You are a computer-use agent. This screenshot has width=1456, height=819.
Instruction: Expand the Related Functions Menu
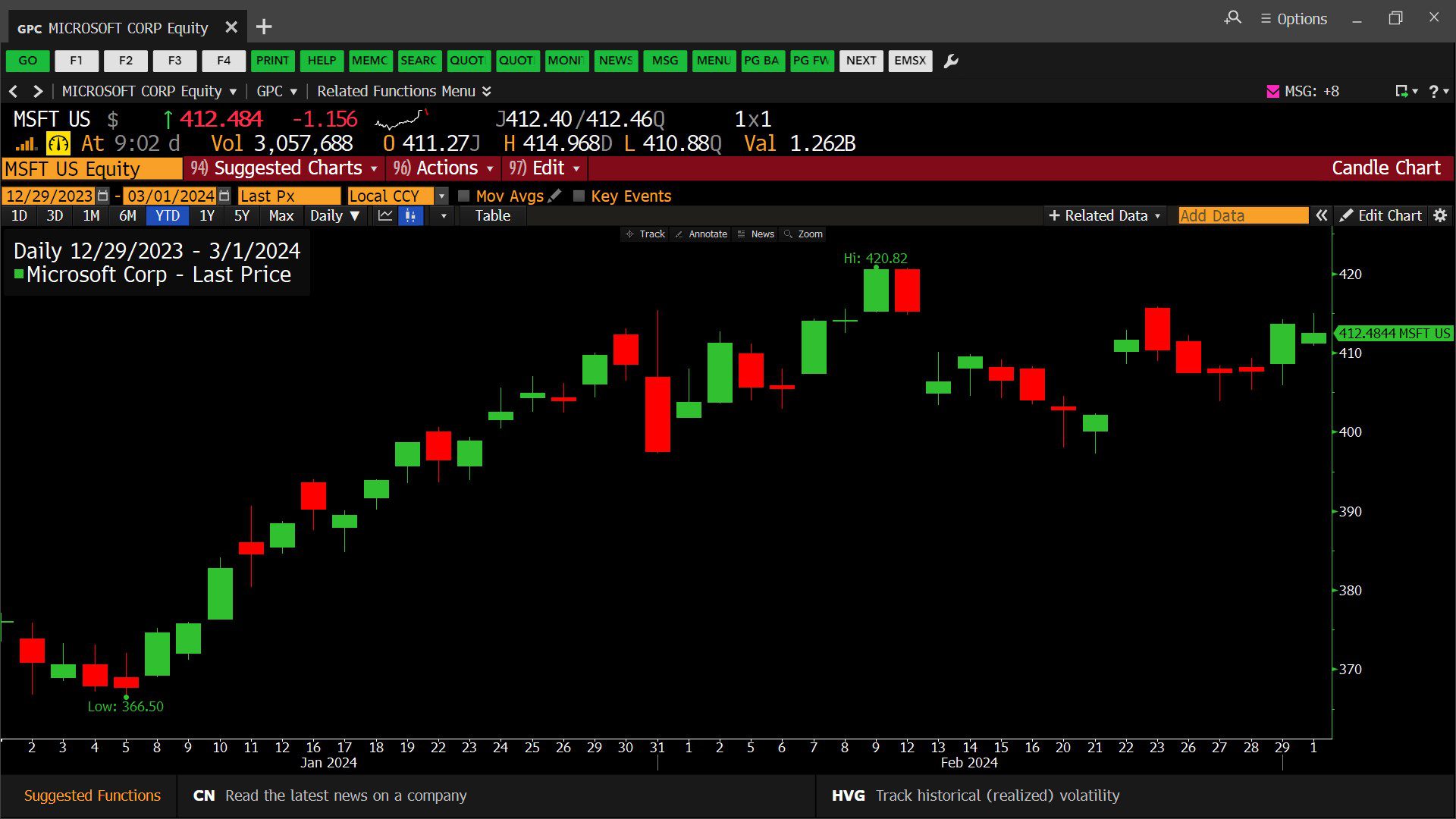tap(404, 91)
